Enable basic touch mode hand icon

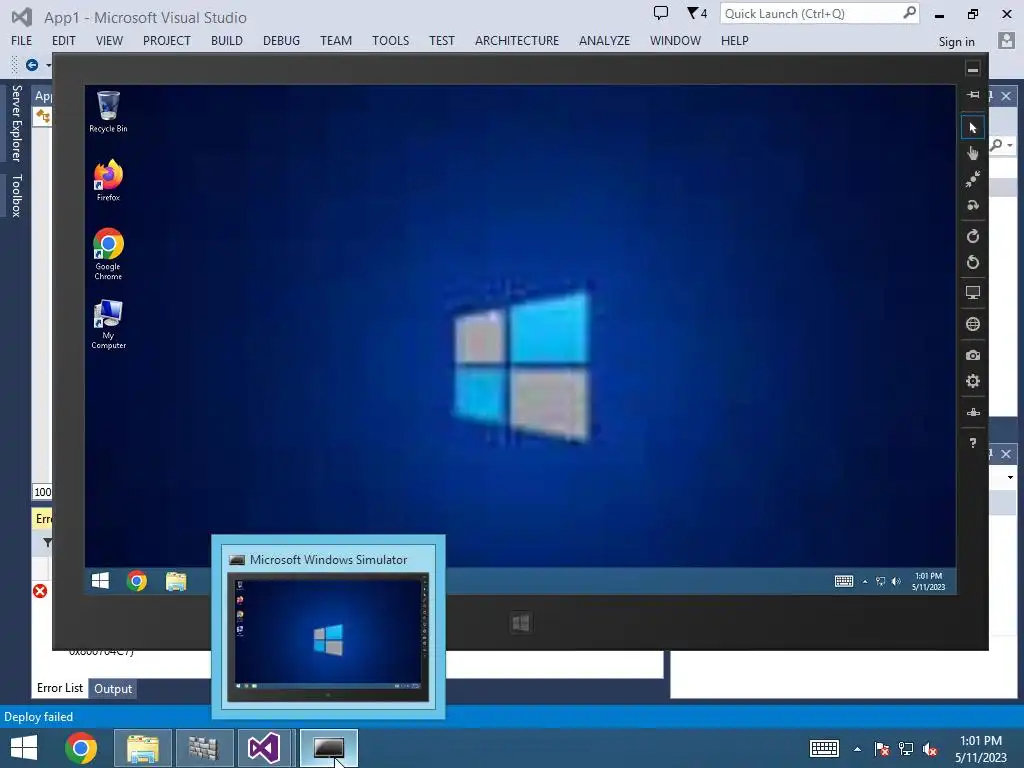point(972,153)
